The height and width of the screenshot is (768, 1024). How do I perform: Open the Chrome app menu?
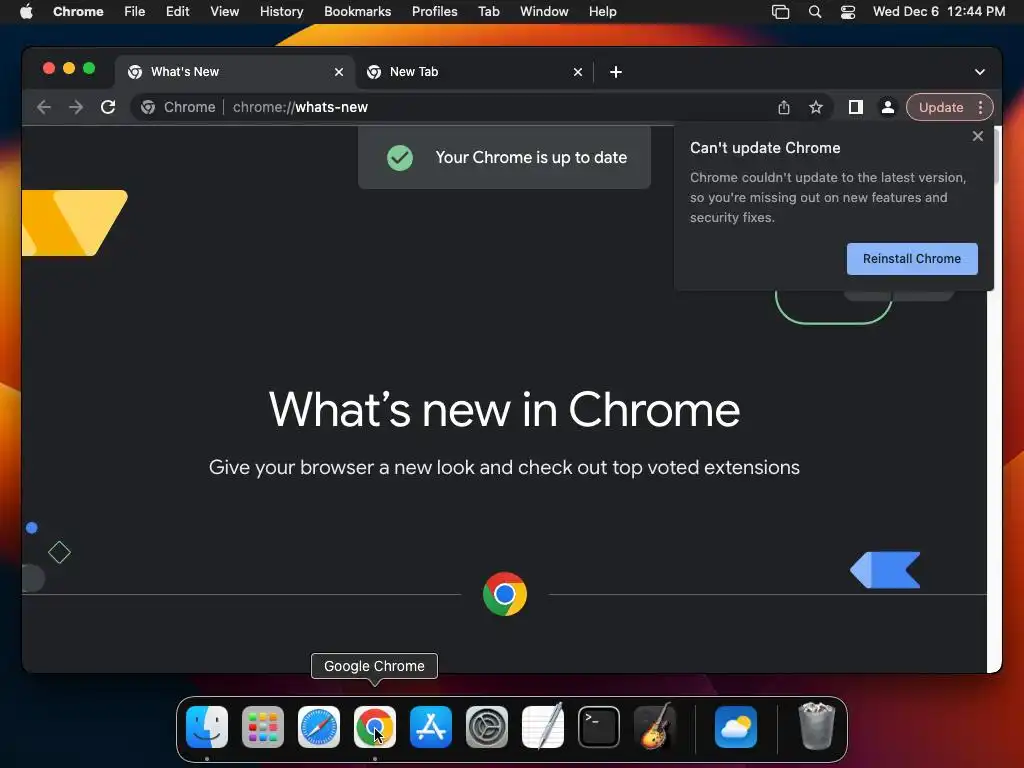(x=78, y=11)
